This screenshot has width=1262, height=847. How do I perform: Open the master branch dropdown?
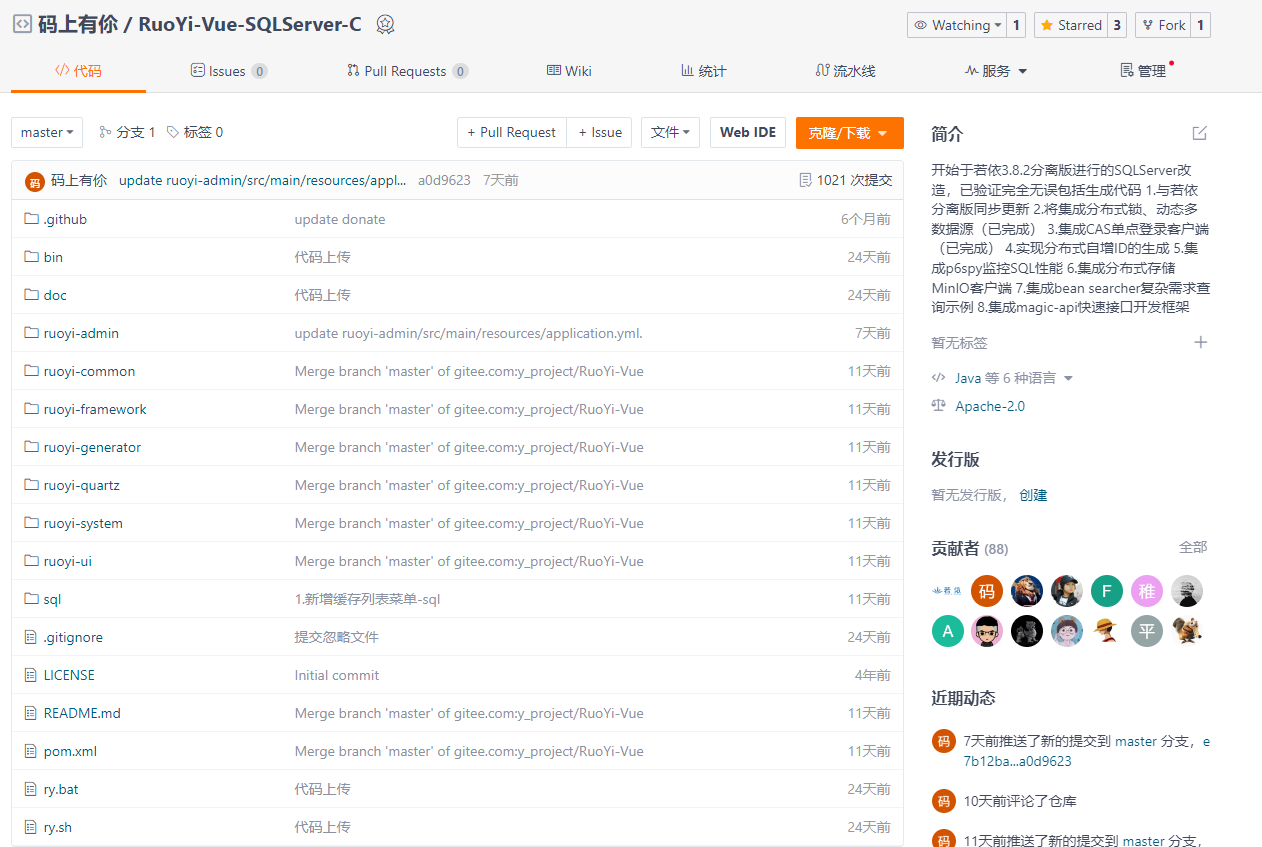(x=46, y=132)
